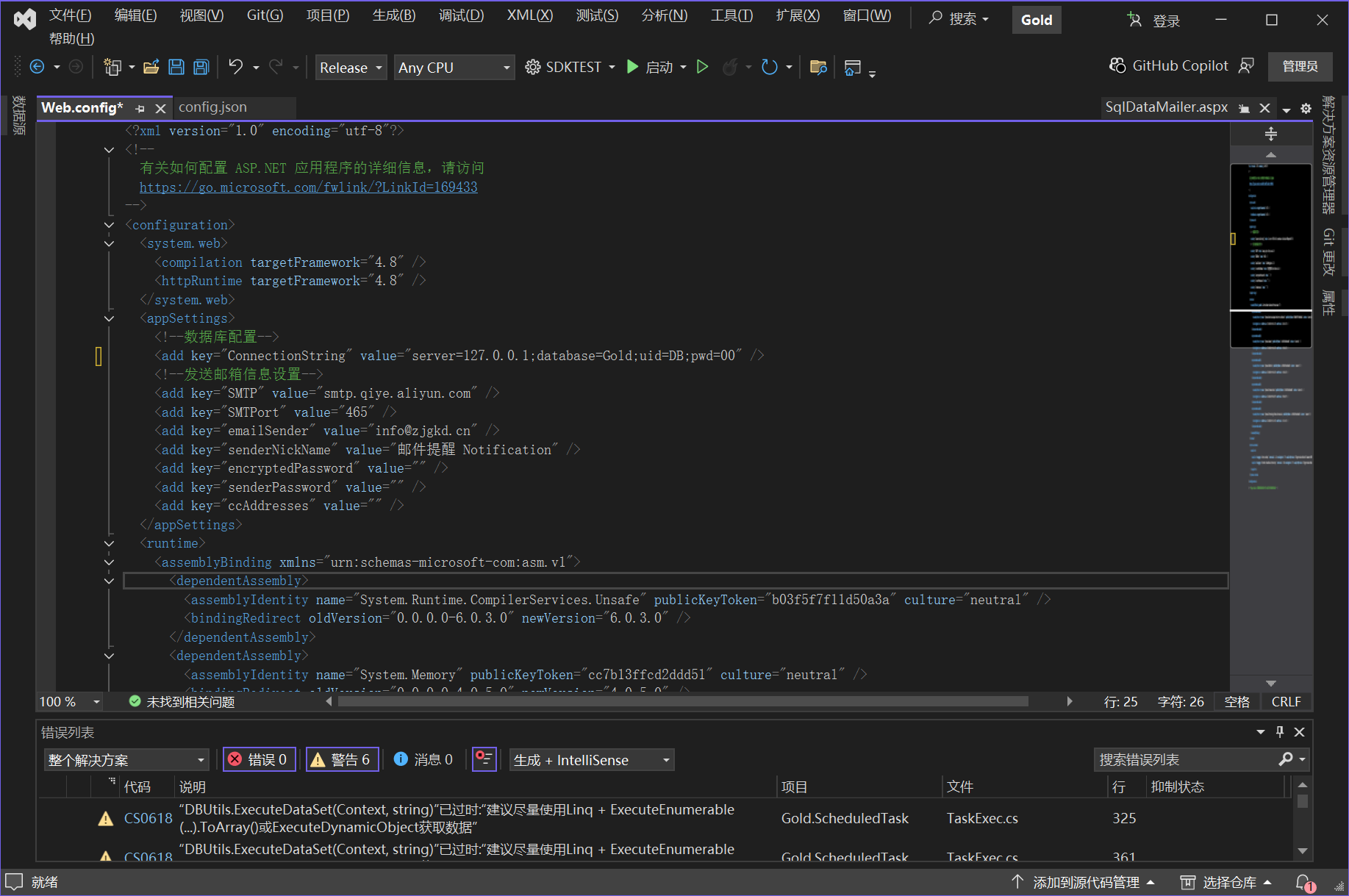The image size is (1349, 896).
Task: Open the Release configuration dropdown
Action: [x=351, y=68]
